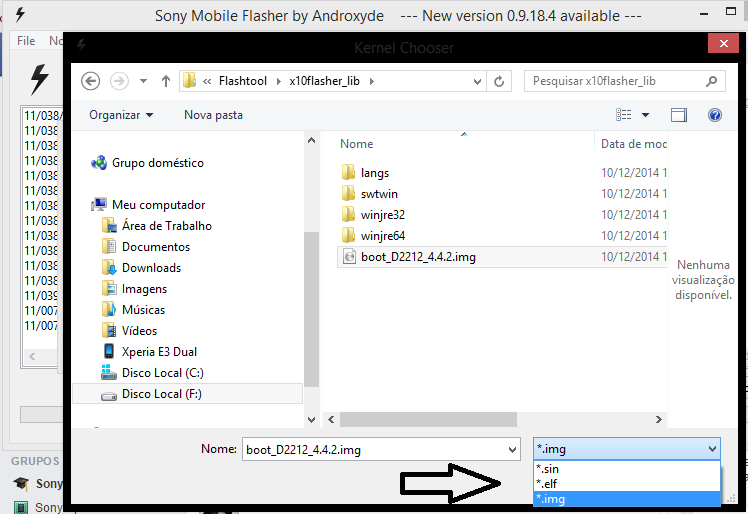Sort by the Data de modificação column
The height and width of the screenshot is (514, 748).
(634, 144)
